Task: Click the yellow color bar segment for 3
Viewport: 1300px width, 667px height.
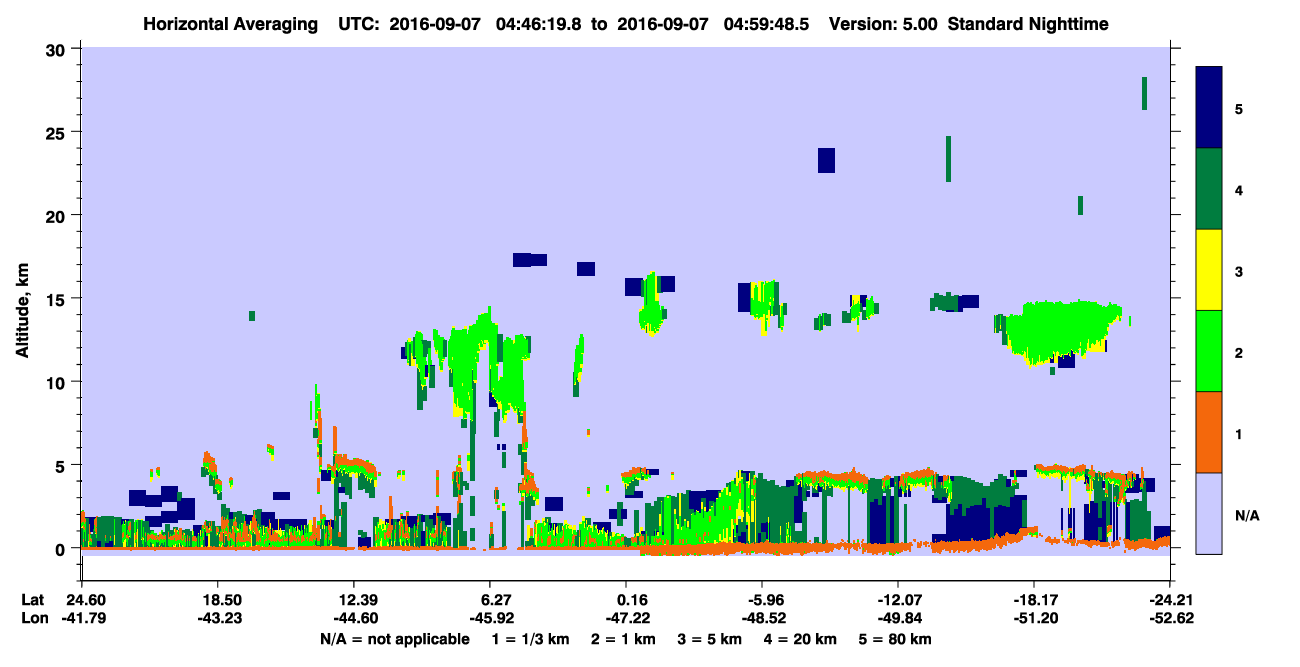Action: (1209, 270)
